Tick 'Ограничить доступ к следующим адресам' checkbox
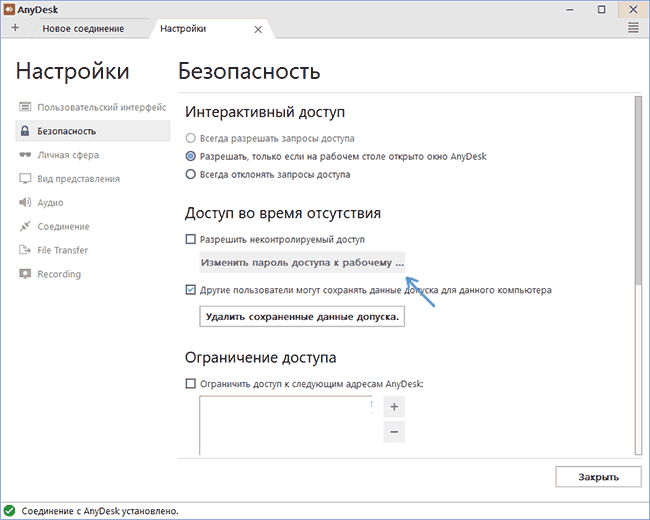650x520 pixels. click(x=191, y=383)
